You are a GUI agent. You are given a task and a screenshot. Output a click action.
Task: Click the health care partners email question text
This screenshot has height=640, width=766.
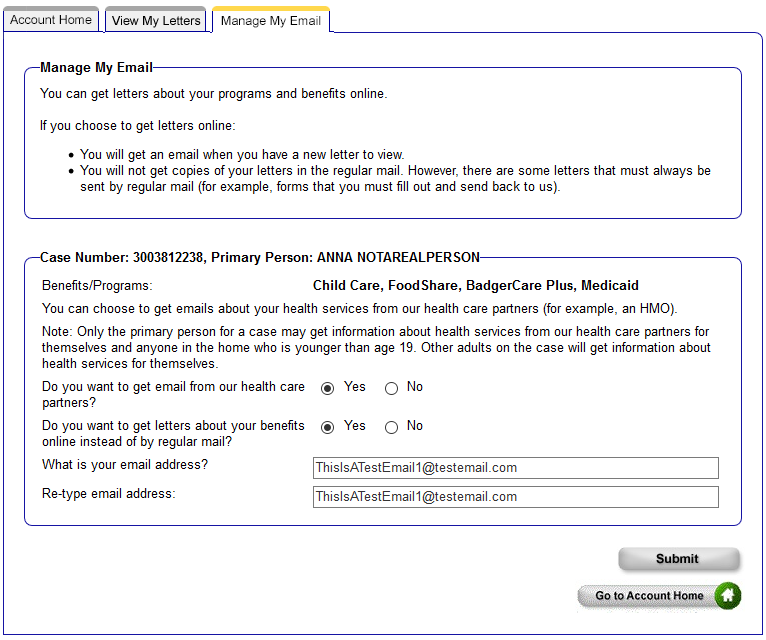click(173, 394)
